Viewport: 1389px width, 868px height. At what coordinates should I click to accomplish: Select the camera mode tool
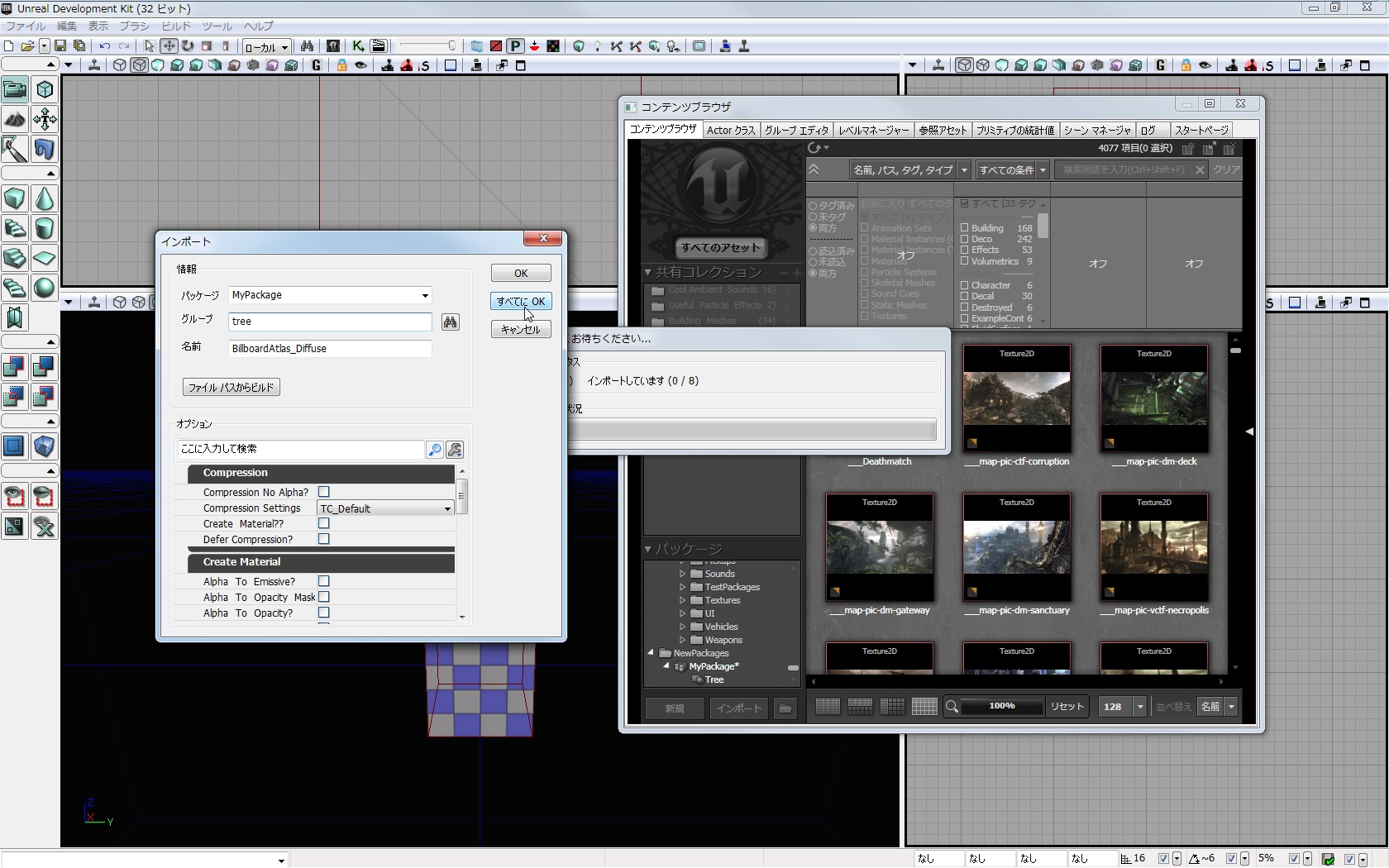click(x=14, y=89)
